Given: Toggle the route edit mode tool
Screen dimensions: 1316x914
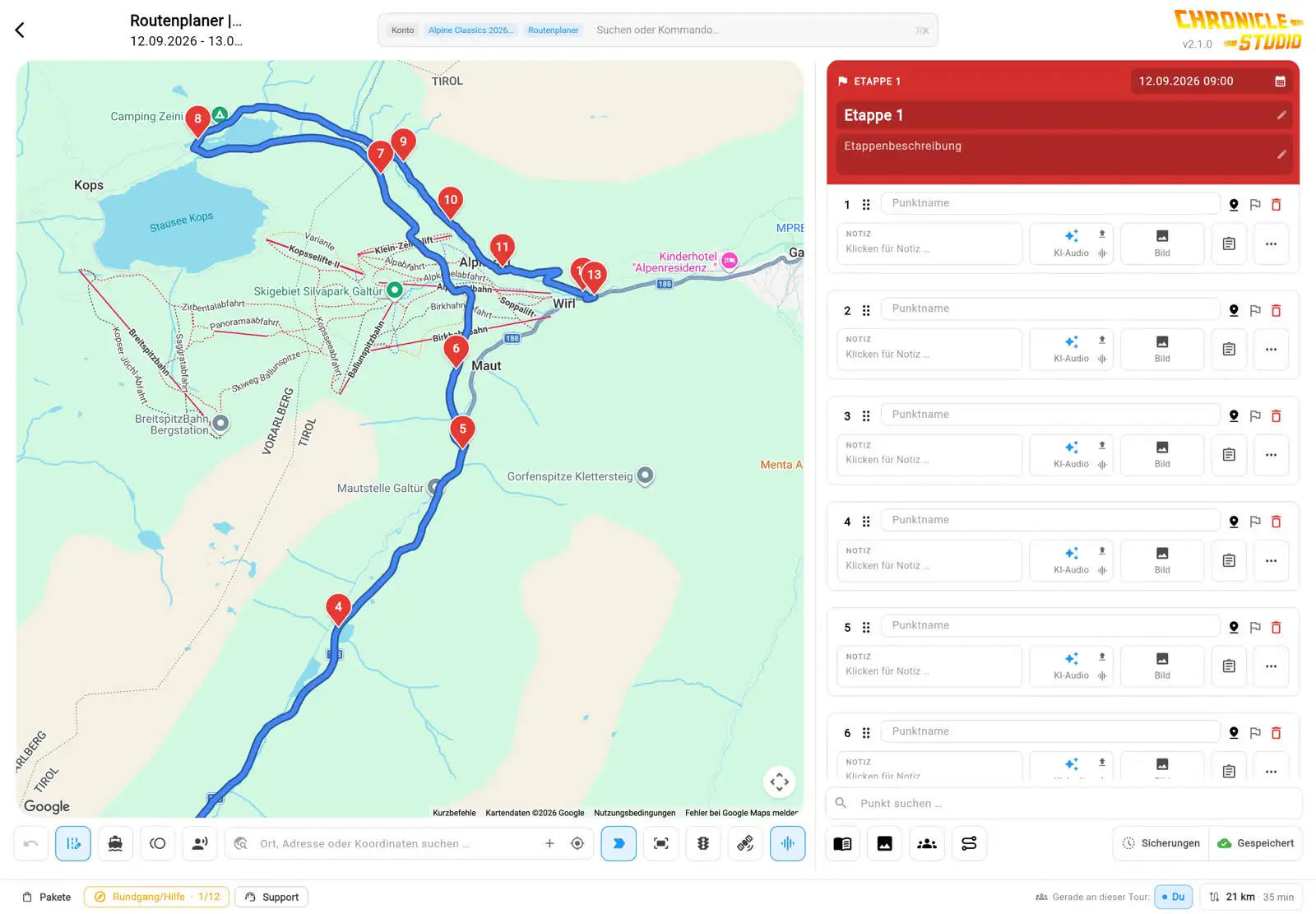Looking at the screenshot, I should click(x=73, y=844).
